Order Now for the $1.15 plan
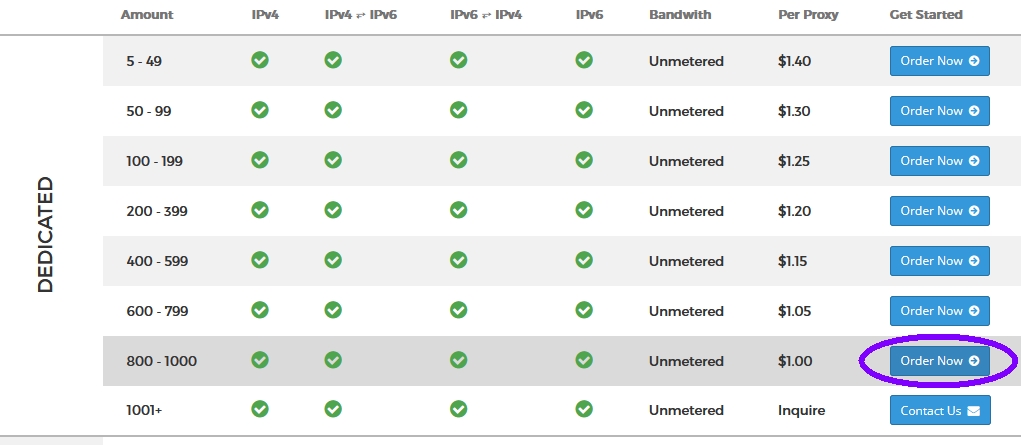Screen dimensions: 1021x445 pos(940,261)
